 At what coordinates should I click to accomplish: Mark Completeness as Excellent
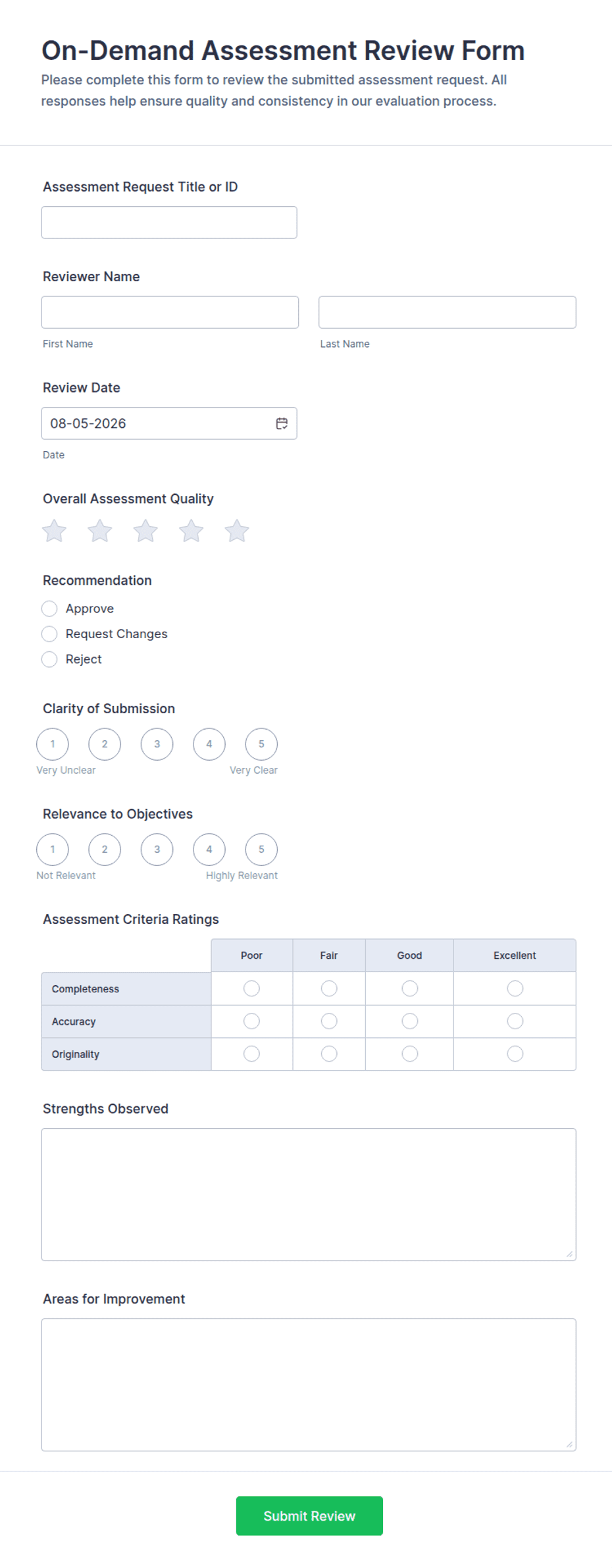point(515,988)
